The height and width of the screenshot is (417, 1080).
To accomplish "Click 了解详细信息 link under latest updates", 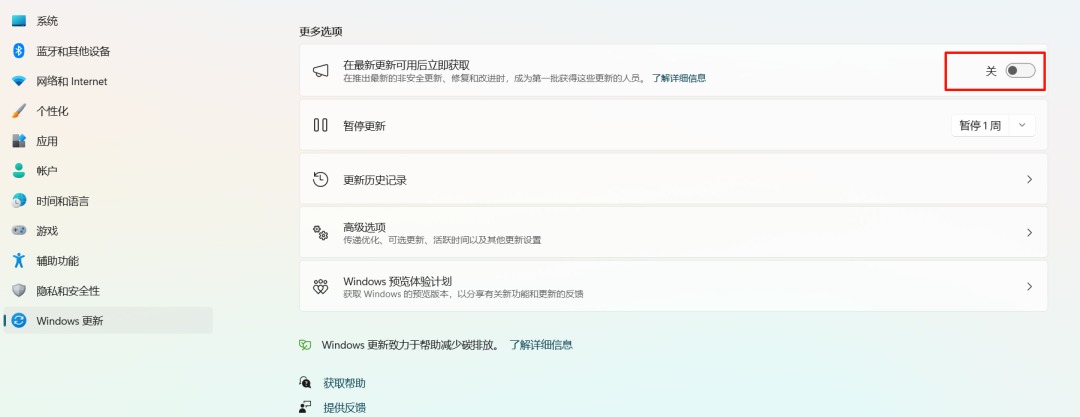I will point(679,79).
